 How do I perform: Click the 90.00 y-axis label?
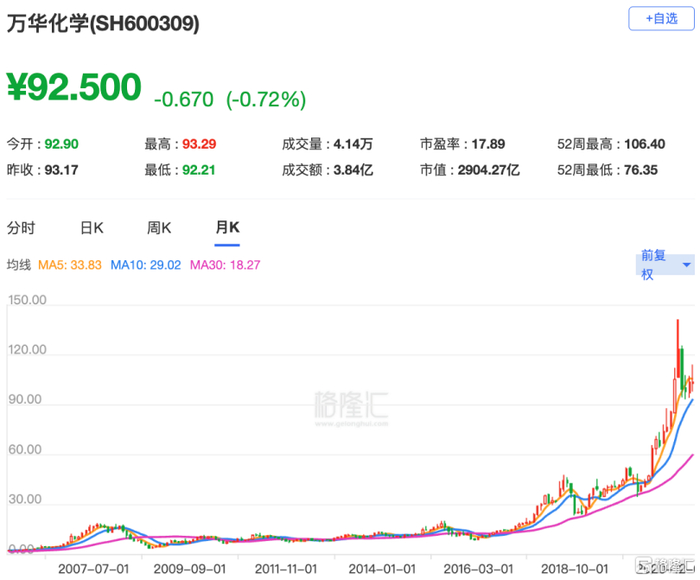pos(25,399)
